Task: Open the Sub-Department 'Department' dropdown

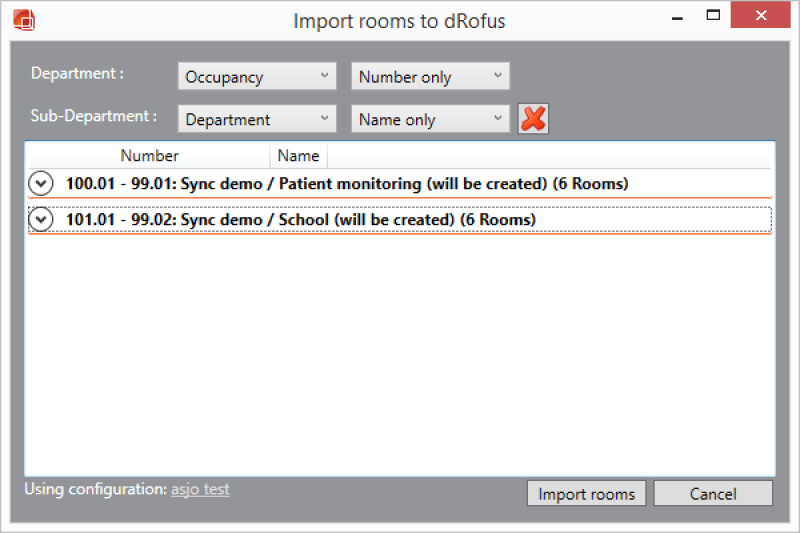Action: pos(258,120)
